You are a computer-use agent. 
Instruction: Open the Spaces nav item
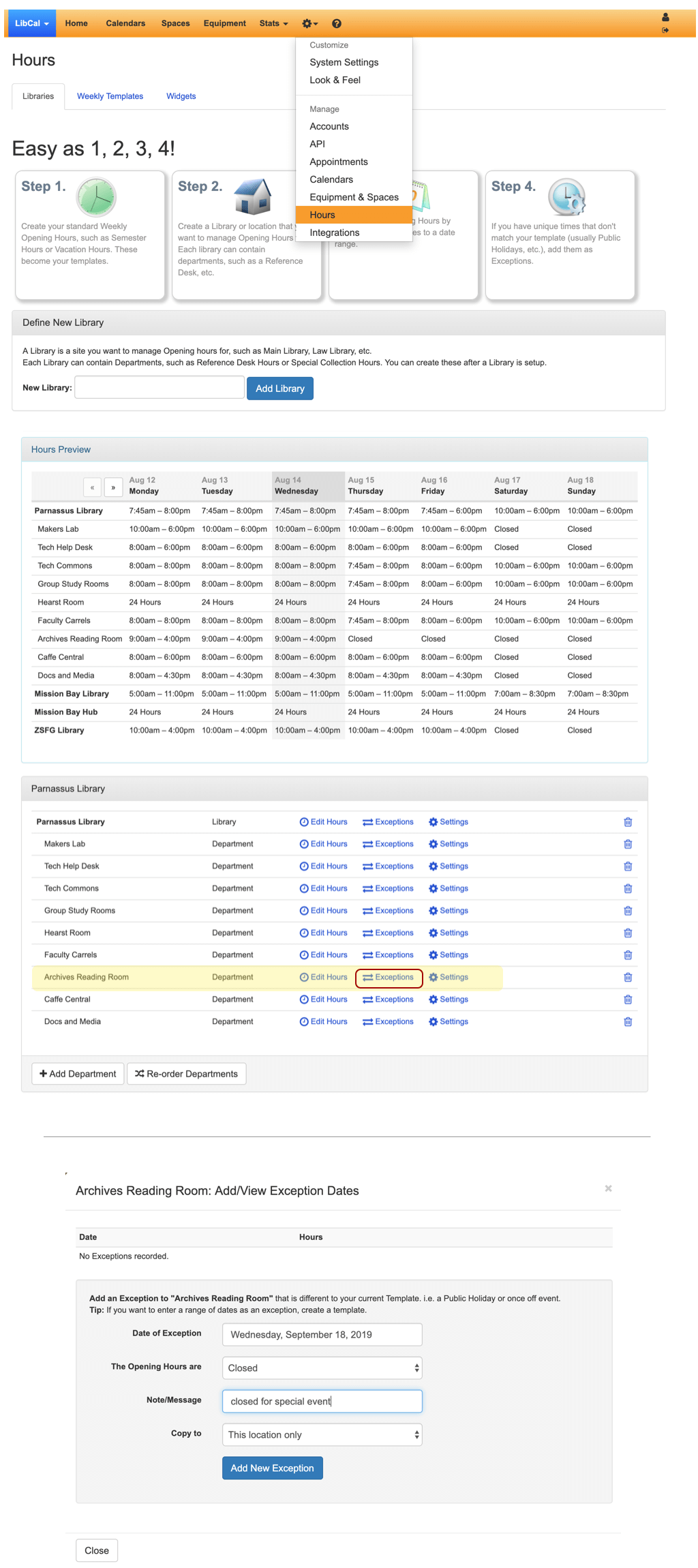(x=175, y=23)
